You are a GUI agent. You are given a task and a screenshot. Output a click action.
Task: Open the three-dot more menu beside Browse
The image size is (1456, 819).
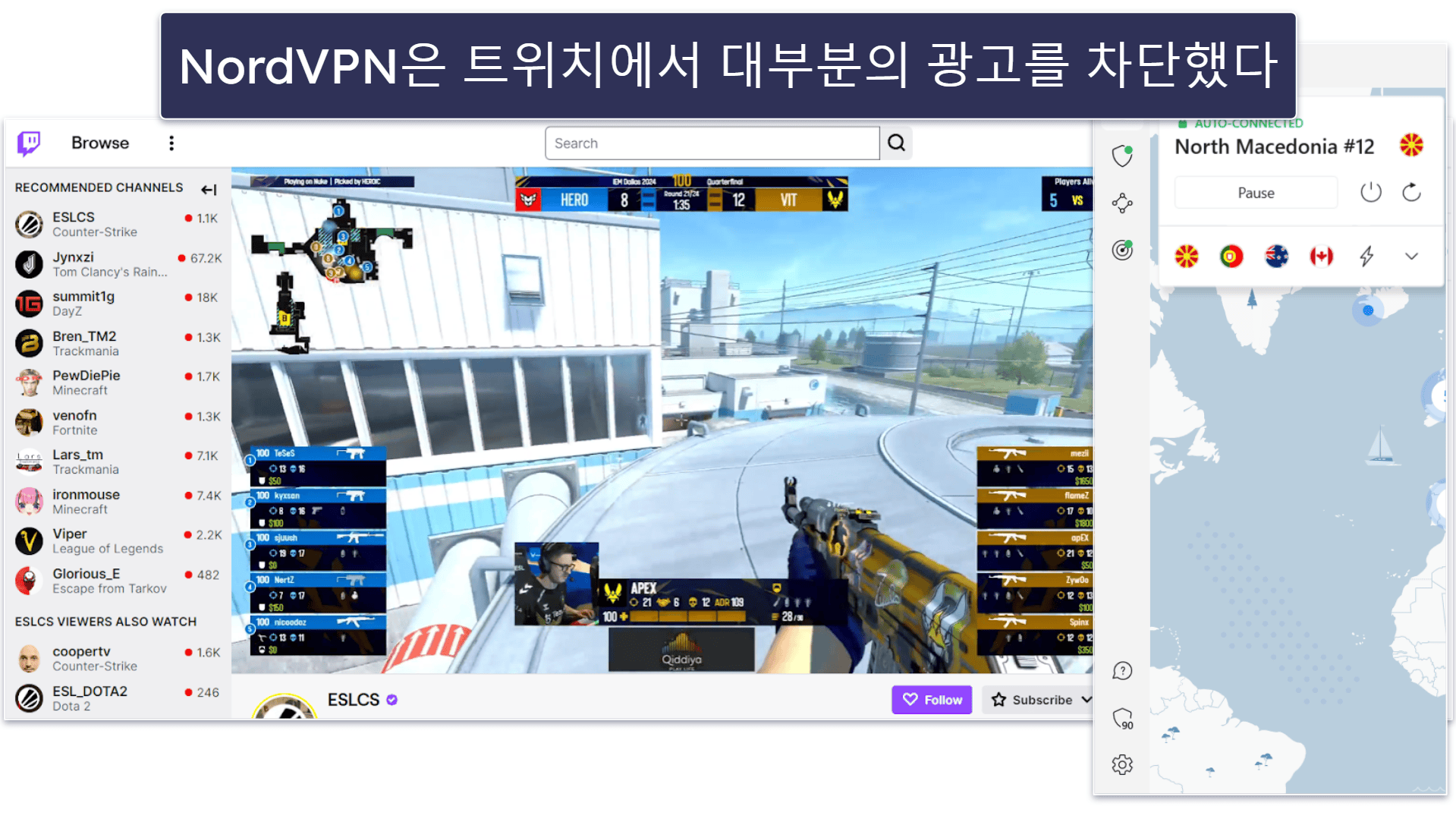[171, 143]
